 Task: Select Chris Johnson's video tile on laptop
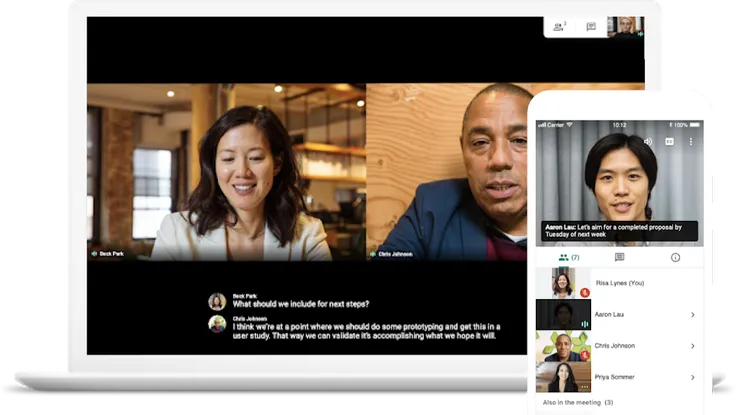pos(446,172)
